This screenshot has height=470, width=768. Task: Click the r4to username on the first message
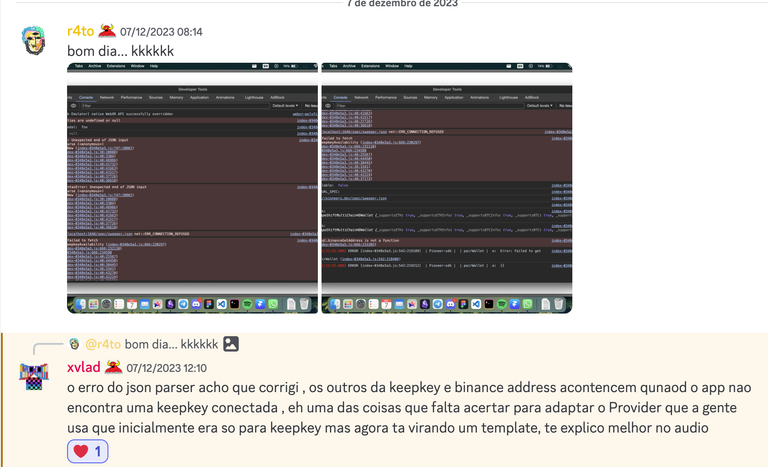coord(80,31)
